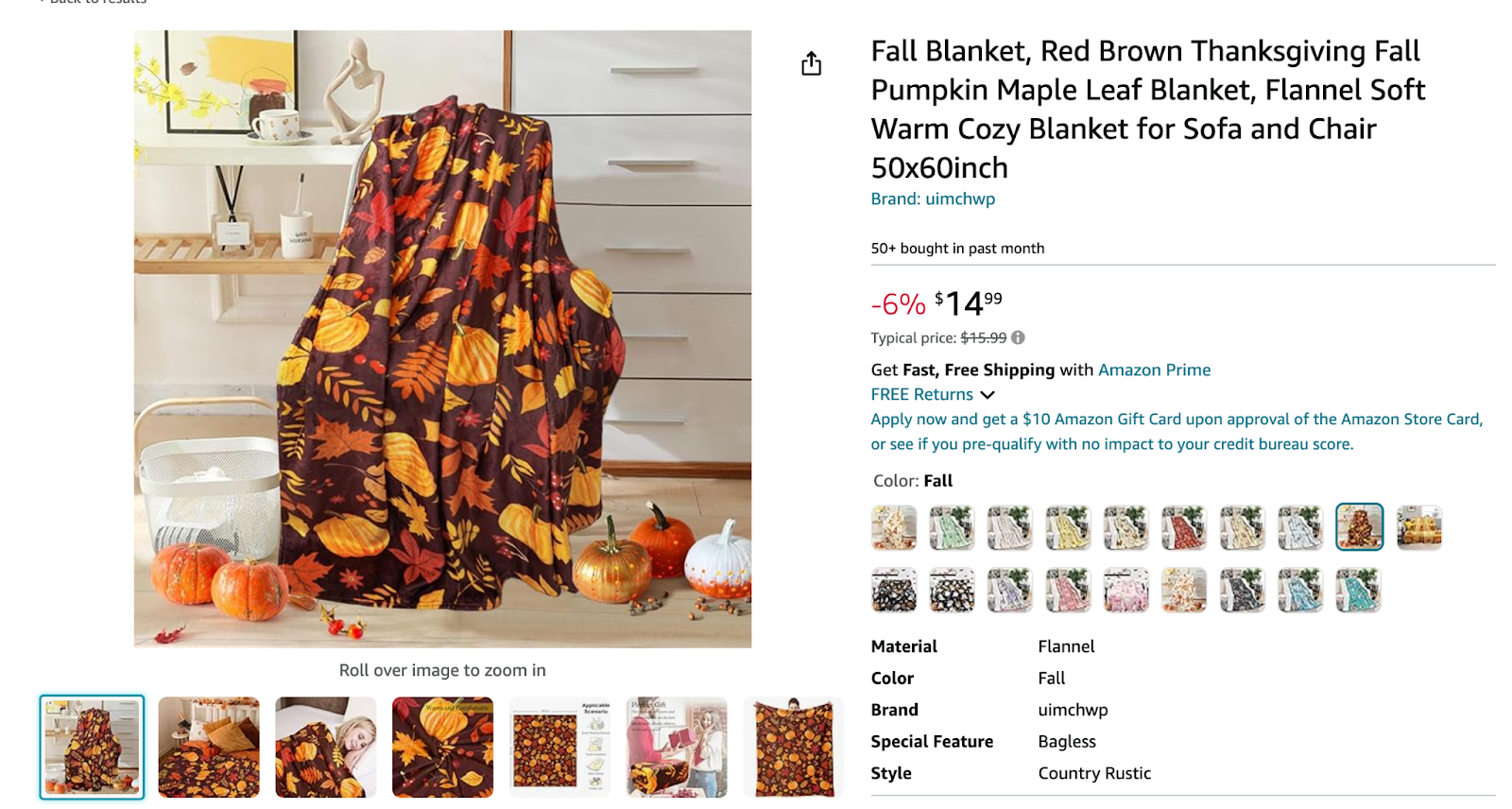The image size is (1512, 809).
Task: Click the Amazon Prime shipping link
Action: [1154, 370]
